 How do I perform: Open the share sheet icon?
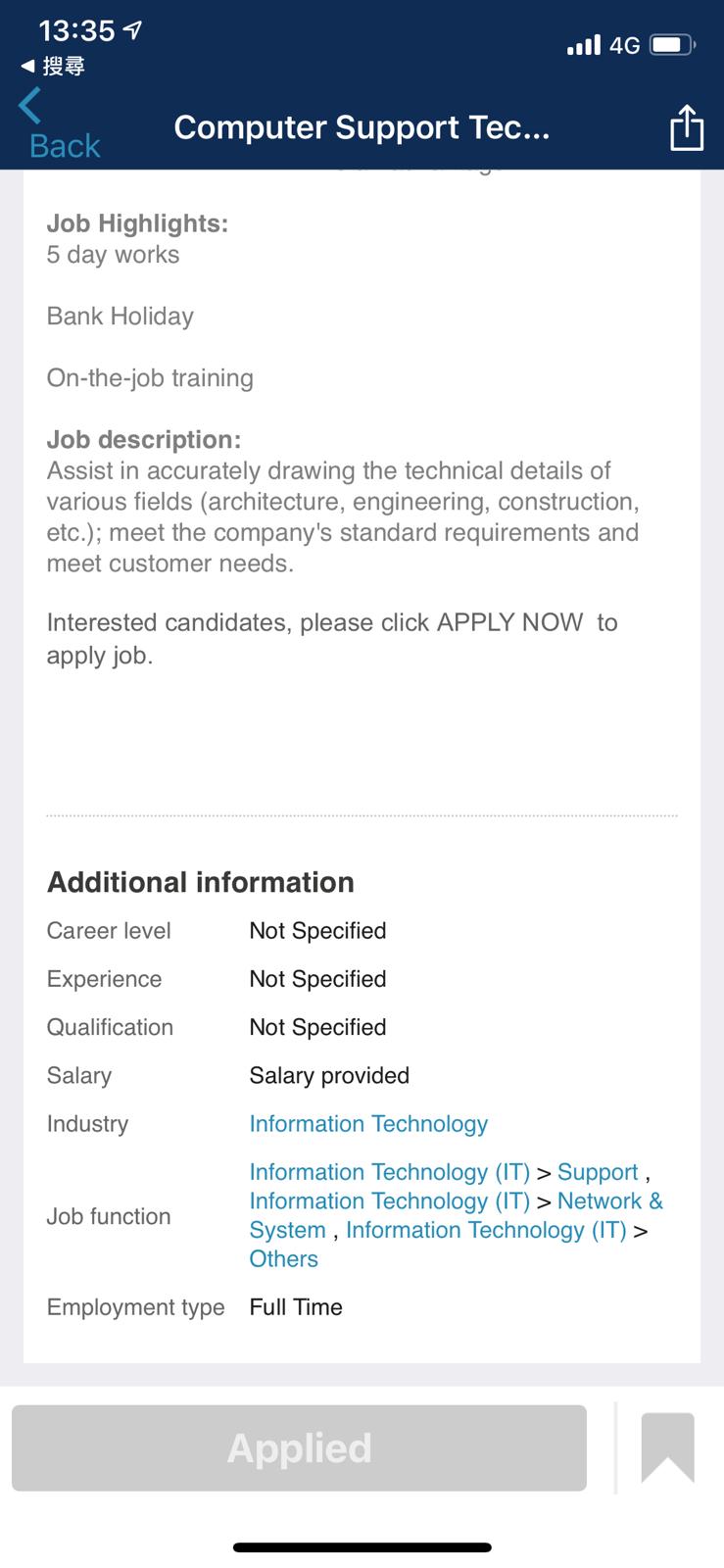pos(686,127)
